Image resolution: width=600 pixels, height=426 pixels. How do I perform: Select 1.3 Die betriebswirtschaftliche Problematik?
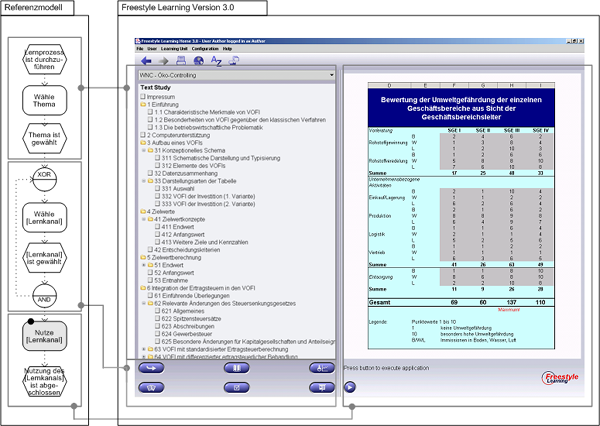click(209, 127)
